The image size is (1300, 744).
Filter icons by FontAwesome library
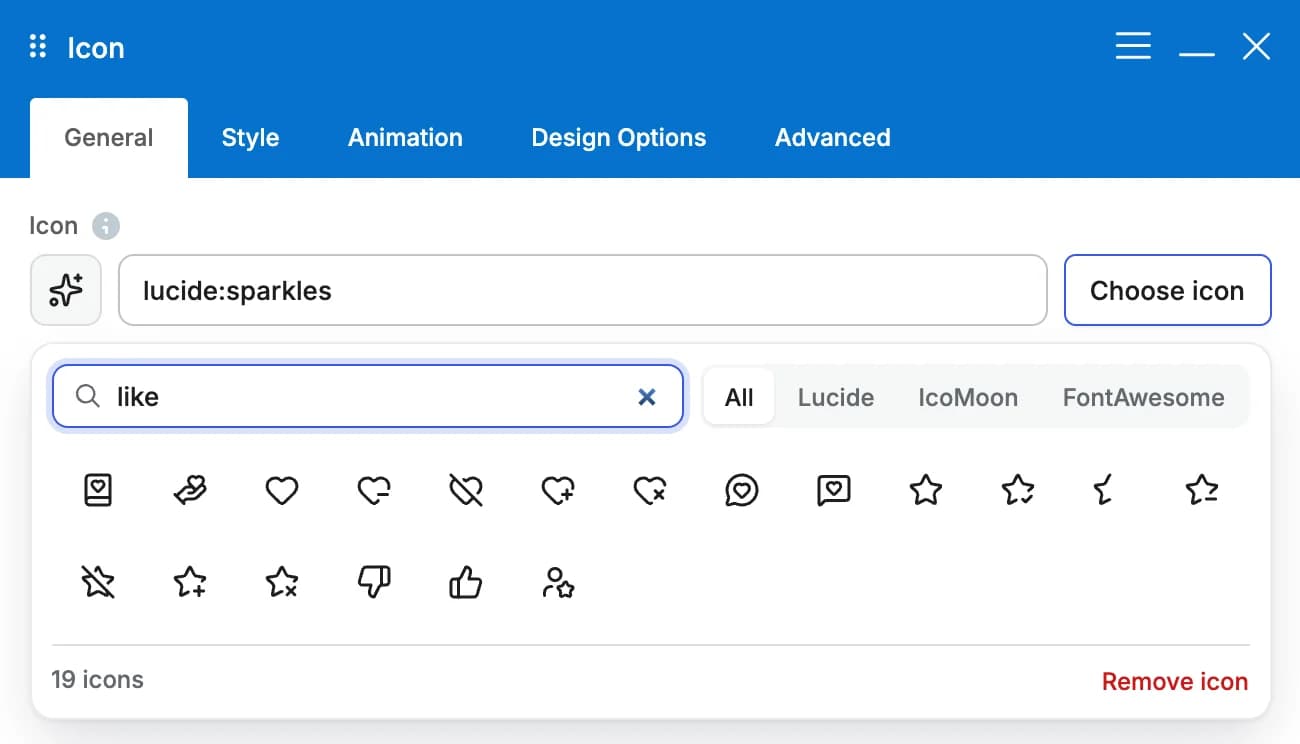(x=1143, y=397)
